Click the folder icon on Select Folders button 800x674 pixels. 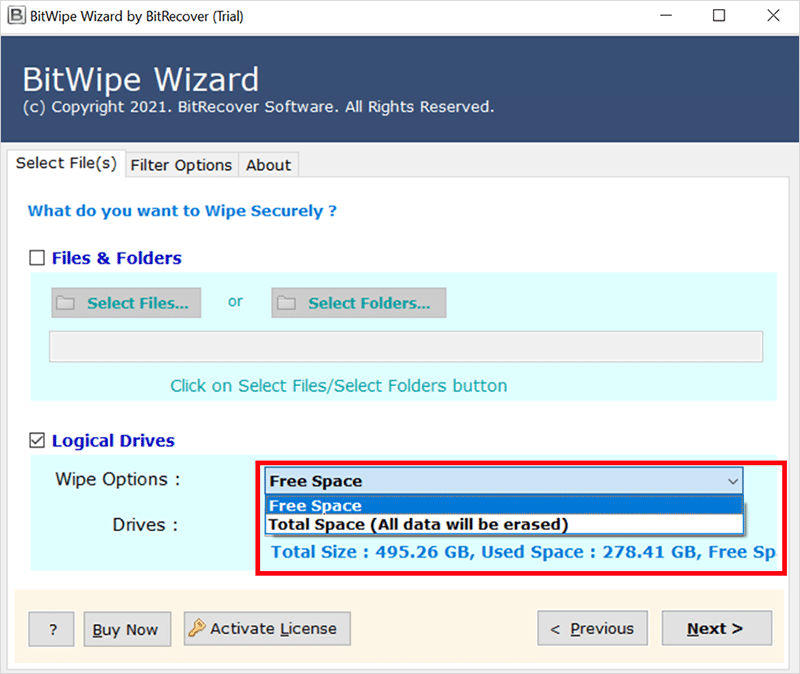[286, 303]
